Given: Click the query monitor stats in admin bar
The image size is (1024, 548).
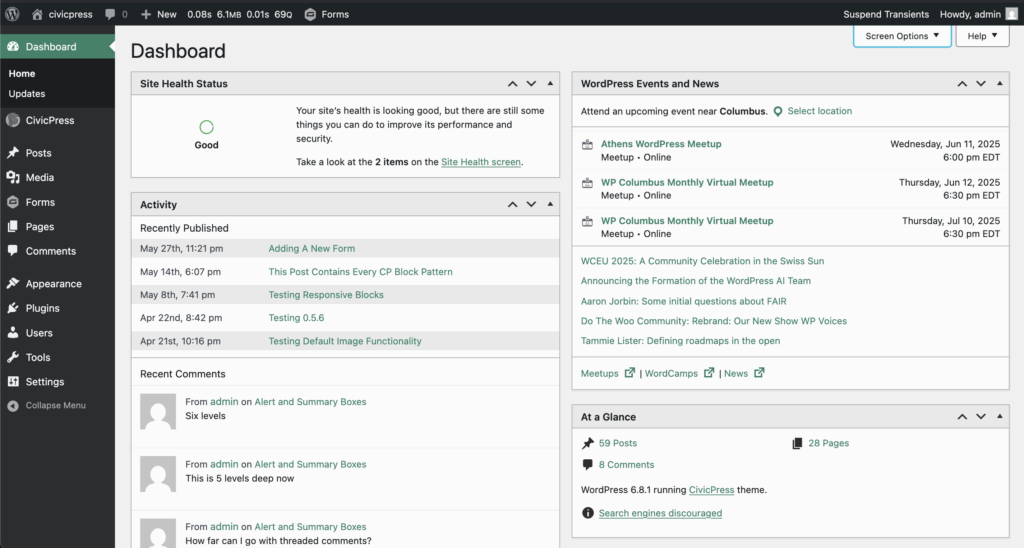Looking at the screenshot, I should (x=240, y=14).
